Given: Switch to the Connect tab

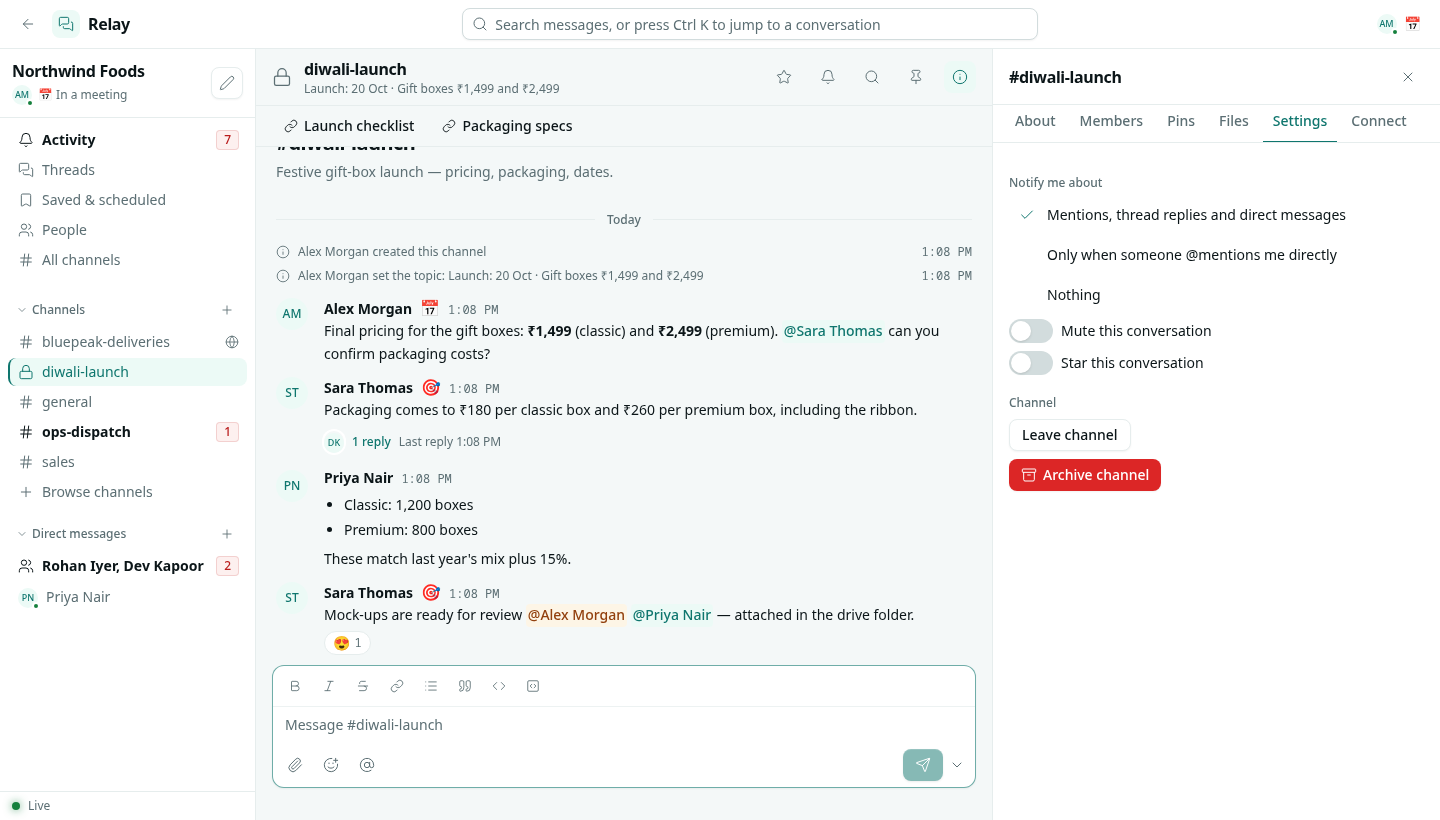Looking at the screenshot, I should click(1379, 121).
